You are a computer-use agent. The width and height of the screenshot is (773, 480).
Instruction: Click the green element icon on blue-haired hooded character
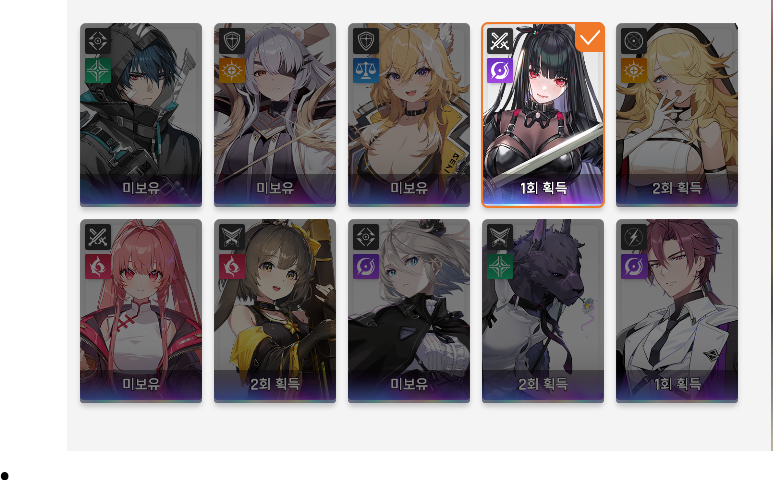click(x=98, y=70)
